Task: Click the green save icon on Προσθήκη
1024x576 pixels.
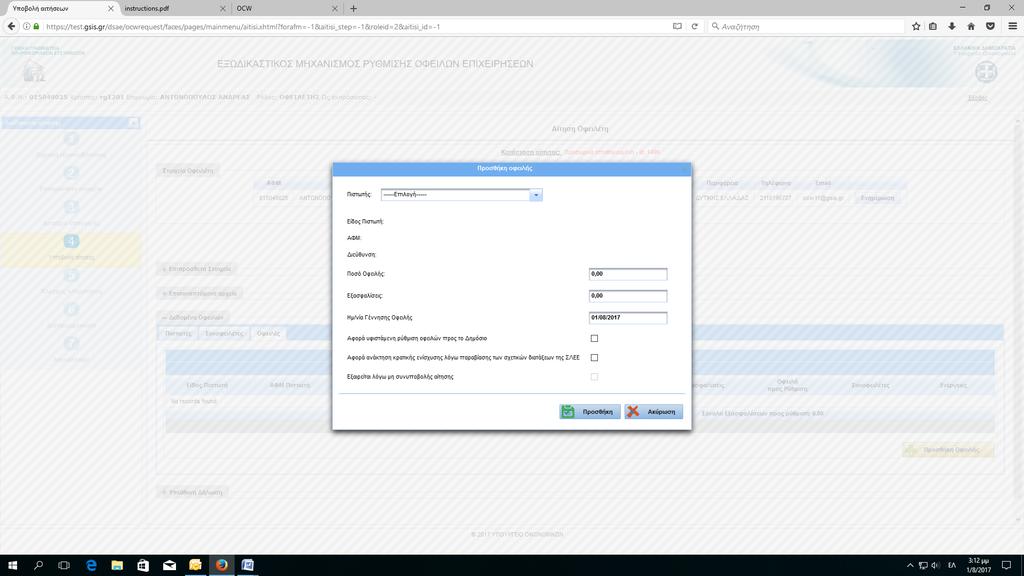Action: click(568, 411)
